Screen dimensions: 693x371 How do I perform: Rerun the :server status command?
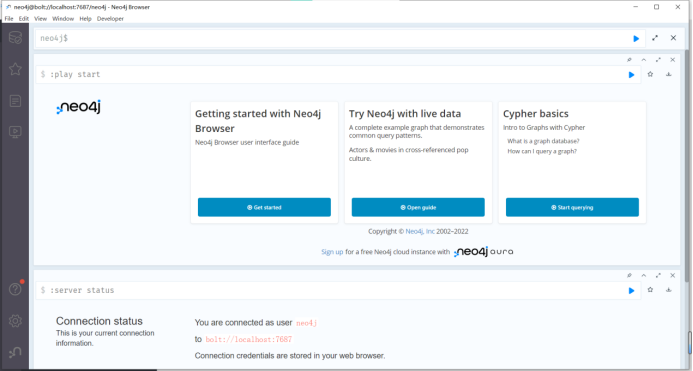(x=631, y=291)
